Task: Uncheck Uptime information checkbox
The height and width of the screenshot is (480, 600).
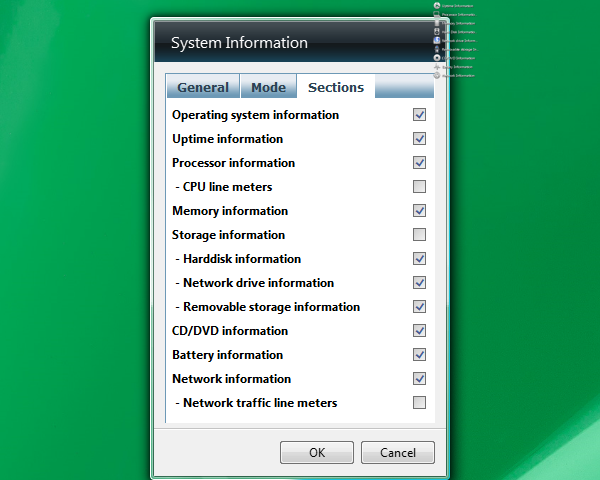Action: click(x=419, y=139)
